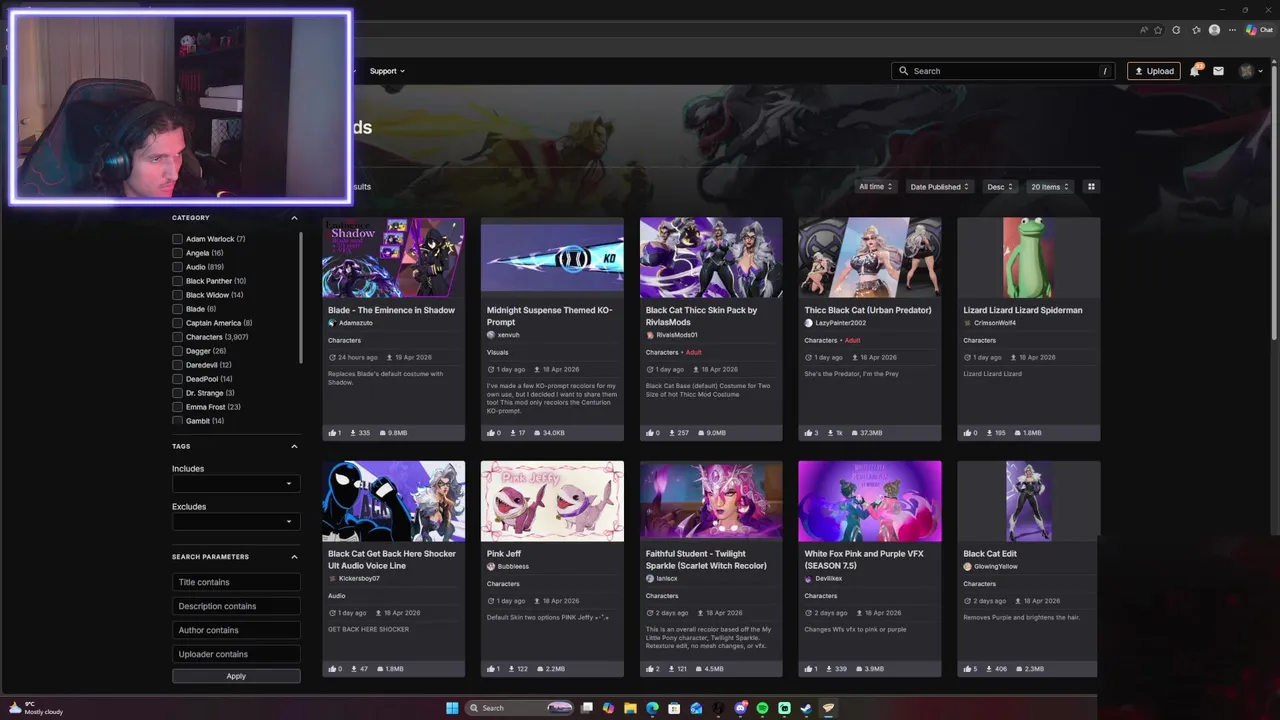Viewport: 1280px width, 720px height.
Task: Click the Uploader contains field
Action: 236,654
